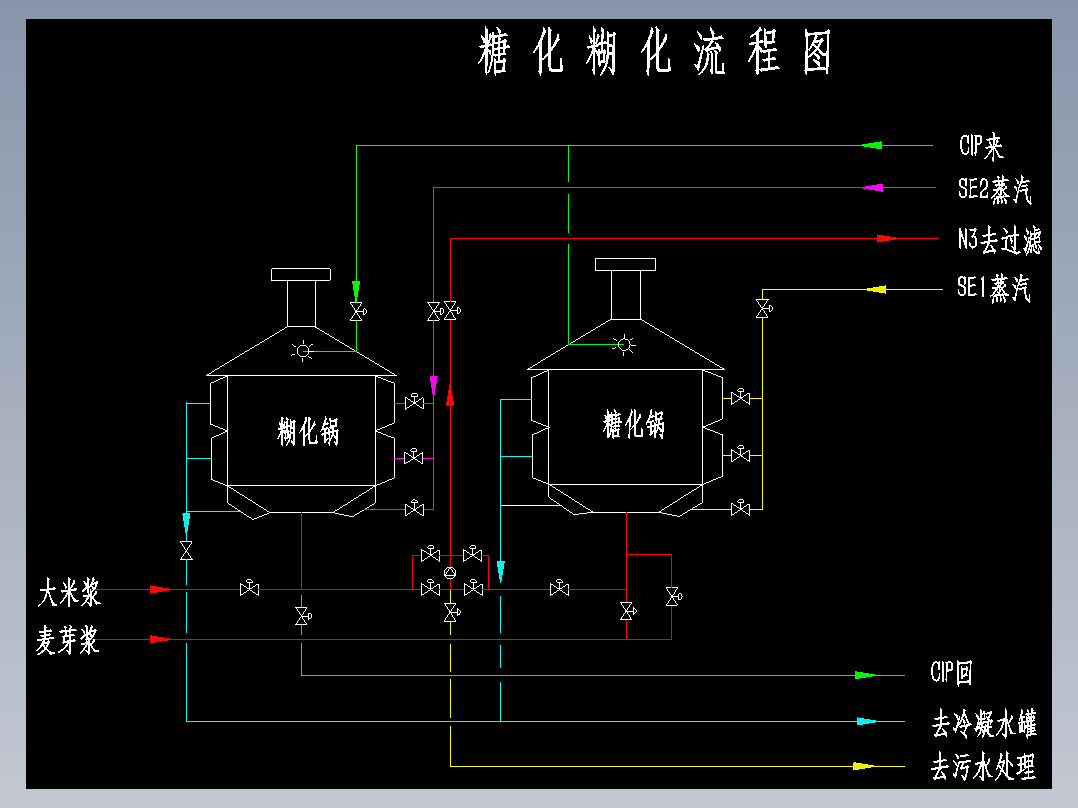Select the valve on the magenta SE2 steam line top
This screenshot has width=1078, height=808.
coord(434,312)
